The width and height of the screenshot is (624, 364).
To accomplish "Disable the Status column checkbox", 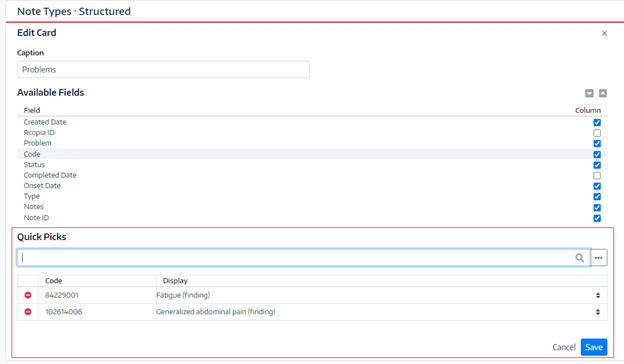I will pos(597,165).
